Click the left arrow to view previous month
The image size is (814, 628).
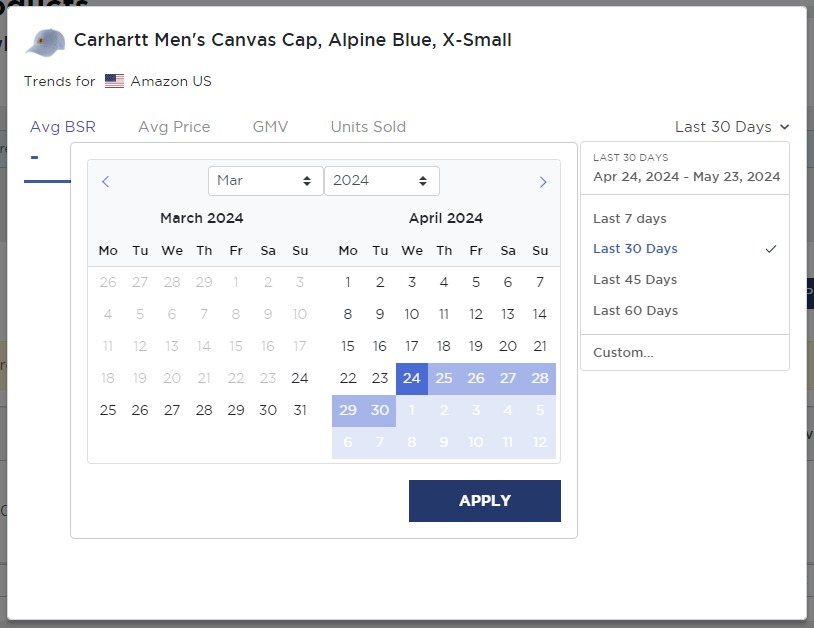coord(106,181)
